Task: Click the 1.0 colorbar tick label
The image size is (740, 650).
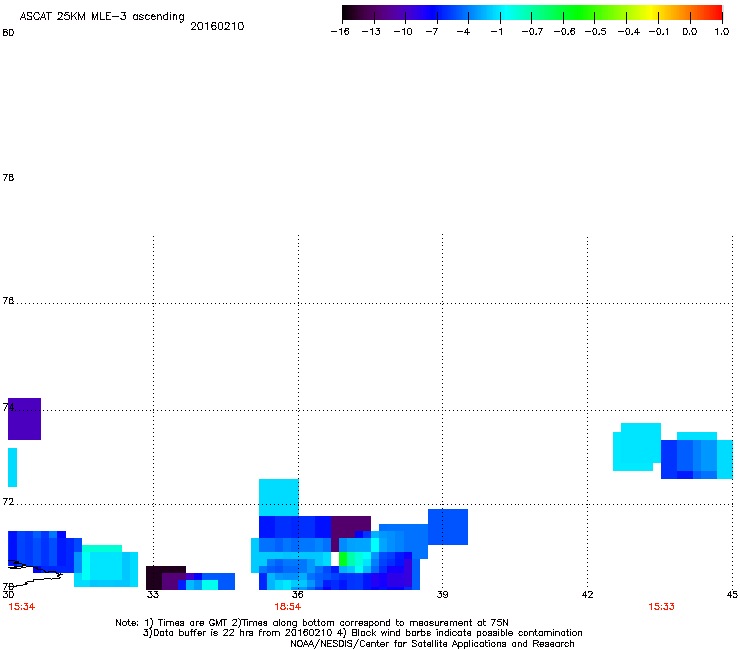Action: [722, 32]
